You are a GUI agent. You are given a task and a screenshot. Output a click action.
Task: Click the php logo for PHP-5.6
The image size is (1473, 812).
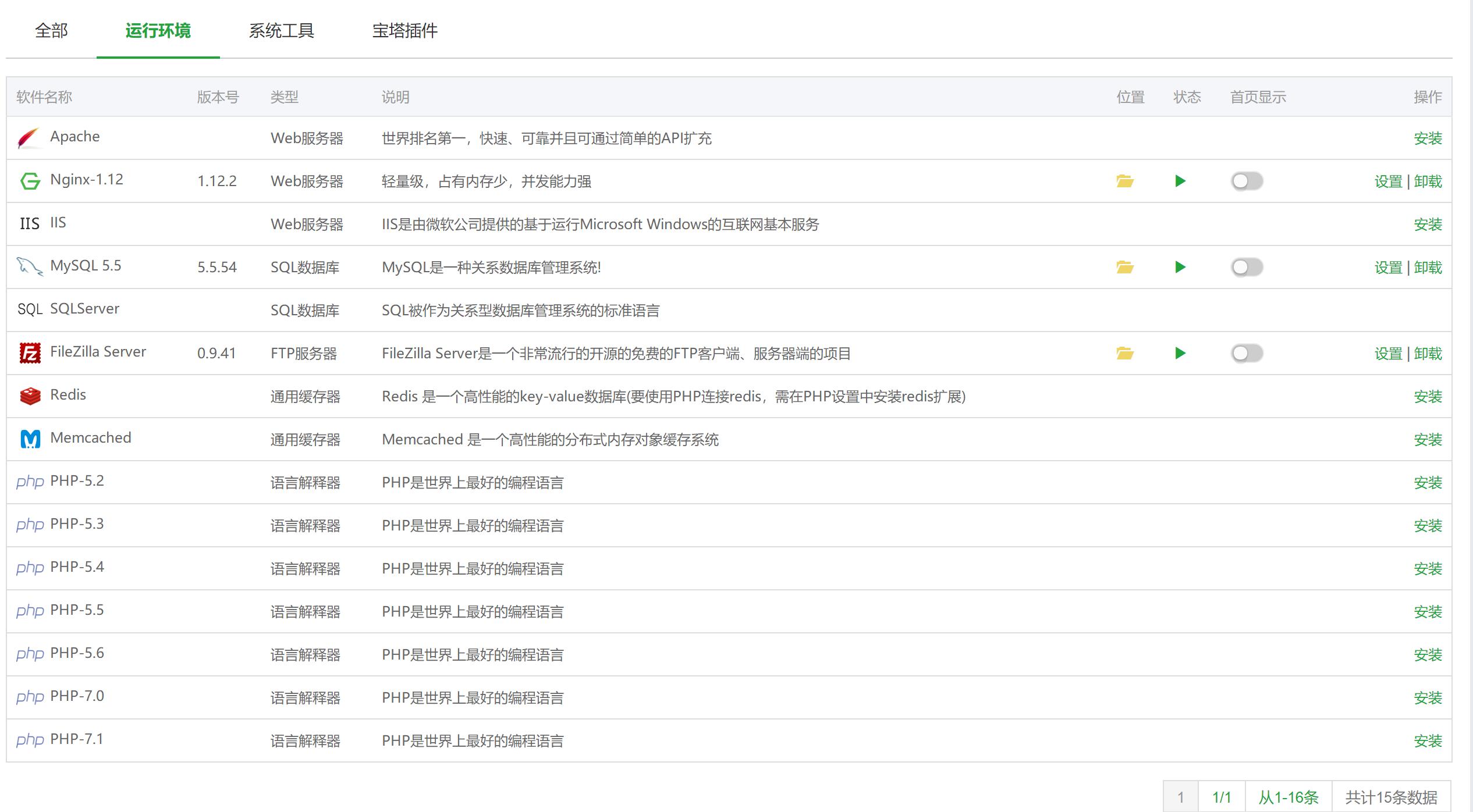[30, 654]
